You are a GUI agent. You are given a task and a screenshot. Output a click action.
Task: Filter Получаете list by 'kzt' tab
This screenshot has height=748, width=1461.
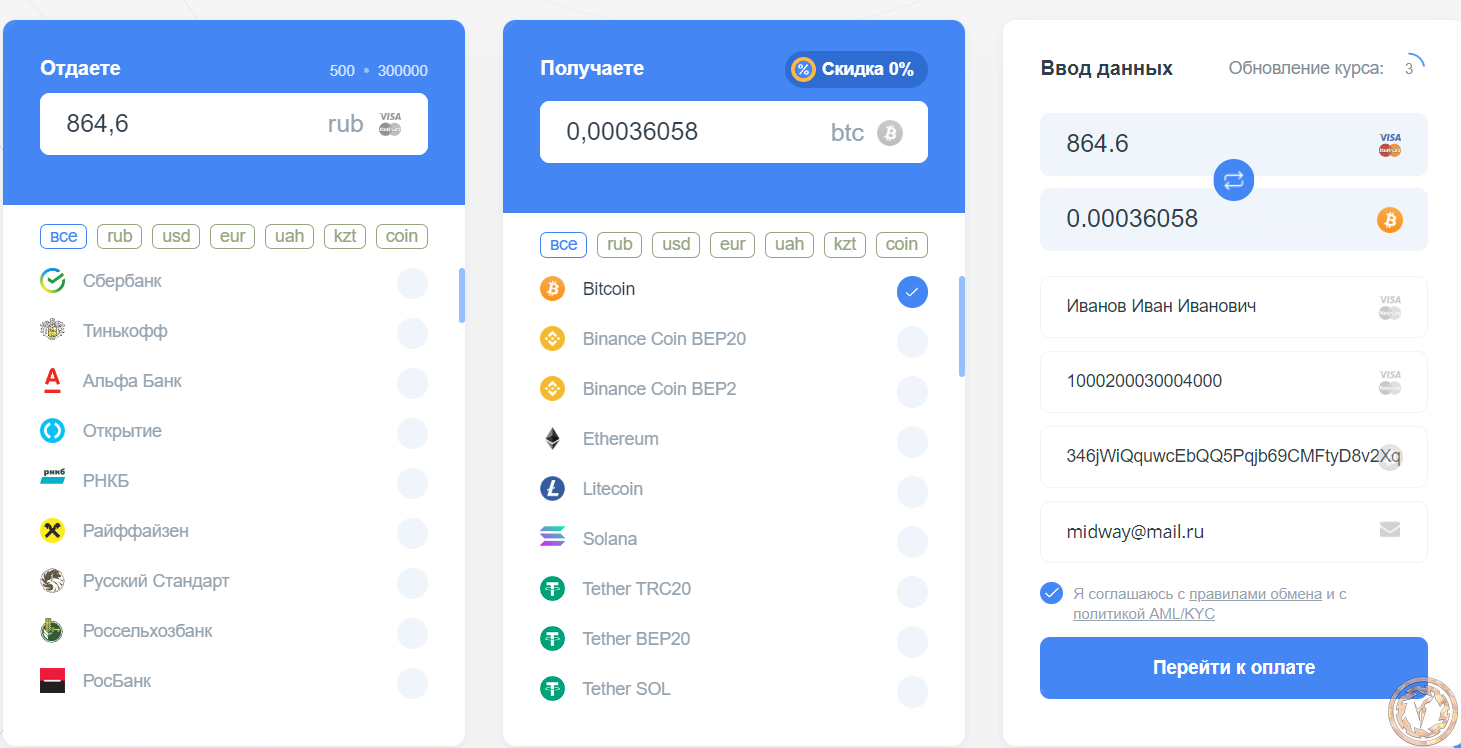coord(845,244)
